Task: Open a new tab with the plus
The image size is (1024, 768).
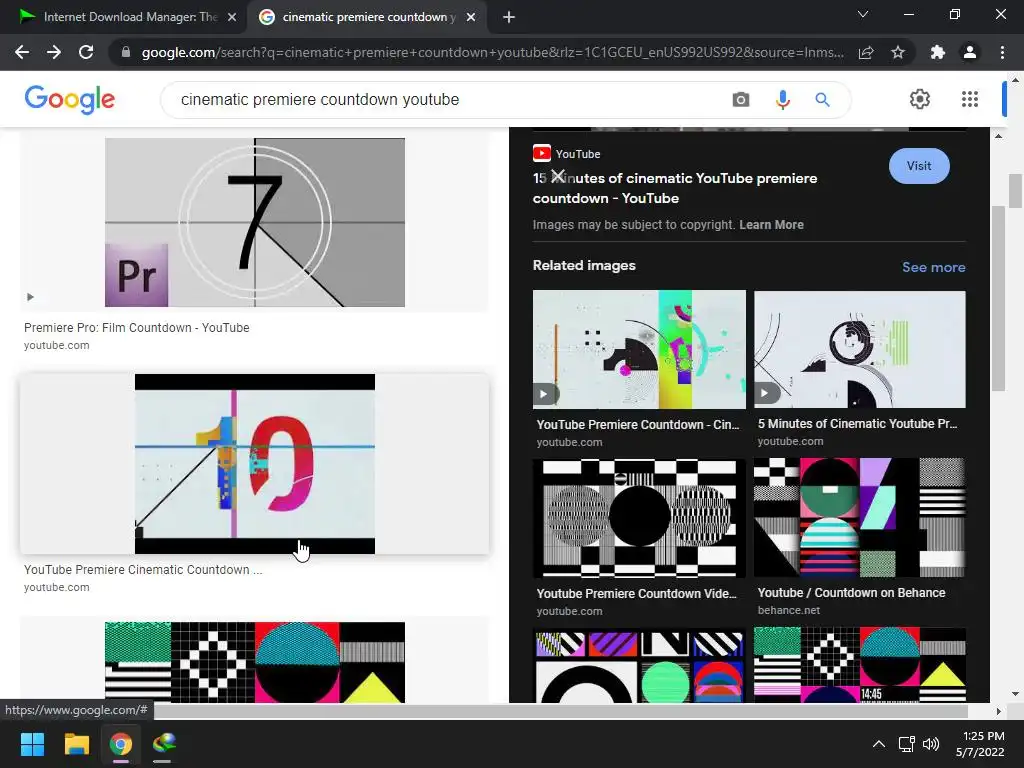Action: point(509,17)
